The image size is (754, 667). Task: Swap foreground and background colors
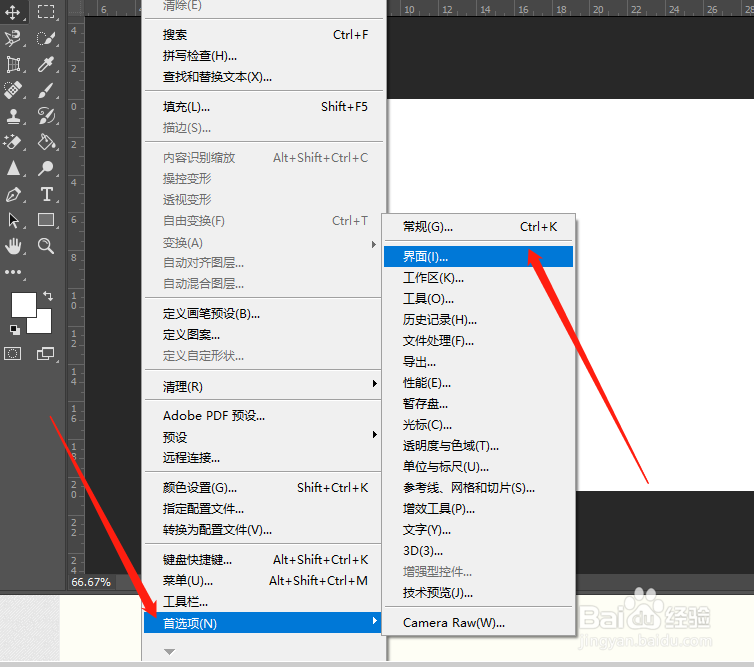pos(48,296)
